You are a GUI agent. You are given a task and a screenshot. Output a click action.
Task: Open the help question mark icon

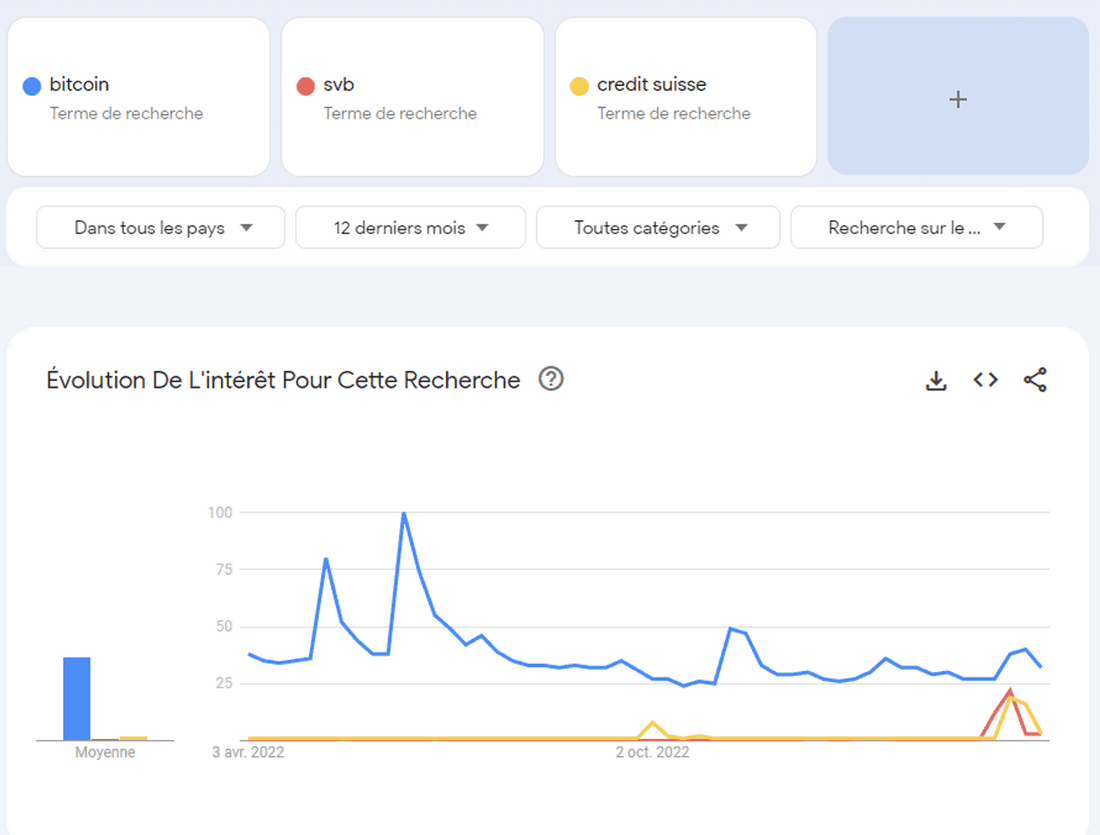pos(551,379)
